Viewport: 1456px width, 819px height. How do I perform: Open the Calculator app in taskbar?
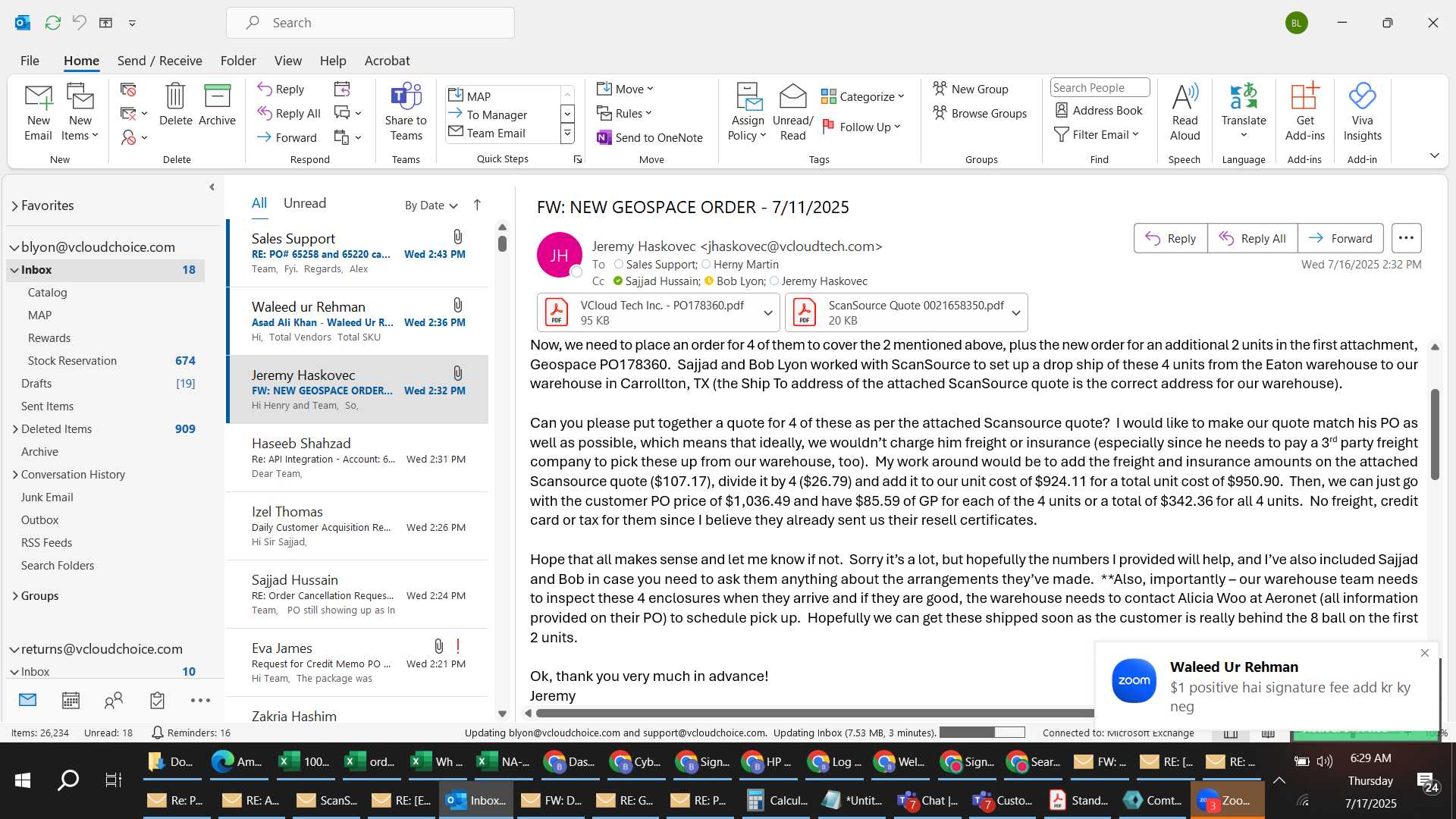coord(778,800)
